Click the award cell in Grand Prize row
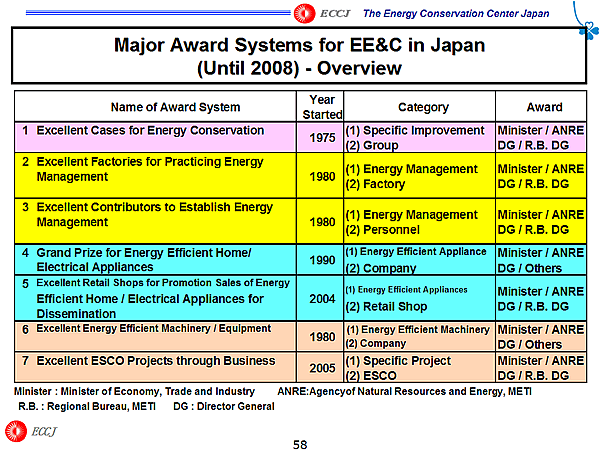The width and height of the screenshot is (600, 450). point(541,260)
